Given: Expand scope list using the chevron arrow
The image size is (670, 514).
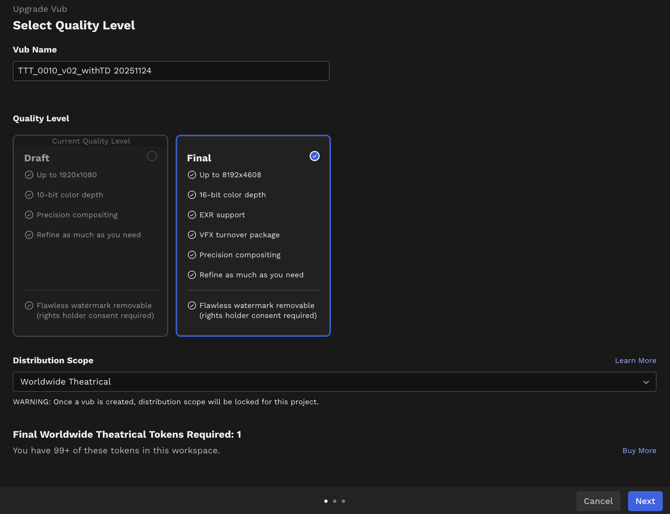Looking at the screenshot, I should tap(646, 382).
